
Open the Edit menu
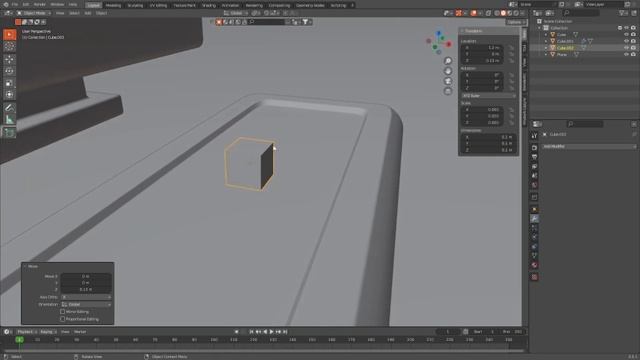tap(26, 4)
